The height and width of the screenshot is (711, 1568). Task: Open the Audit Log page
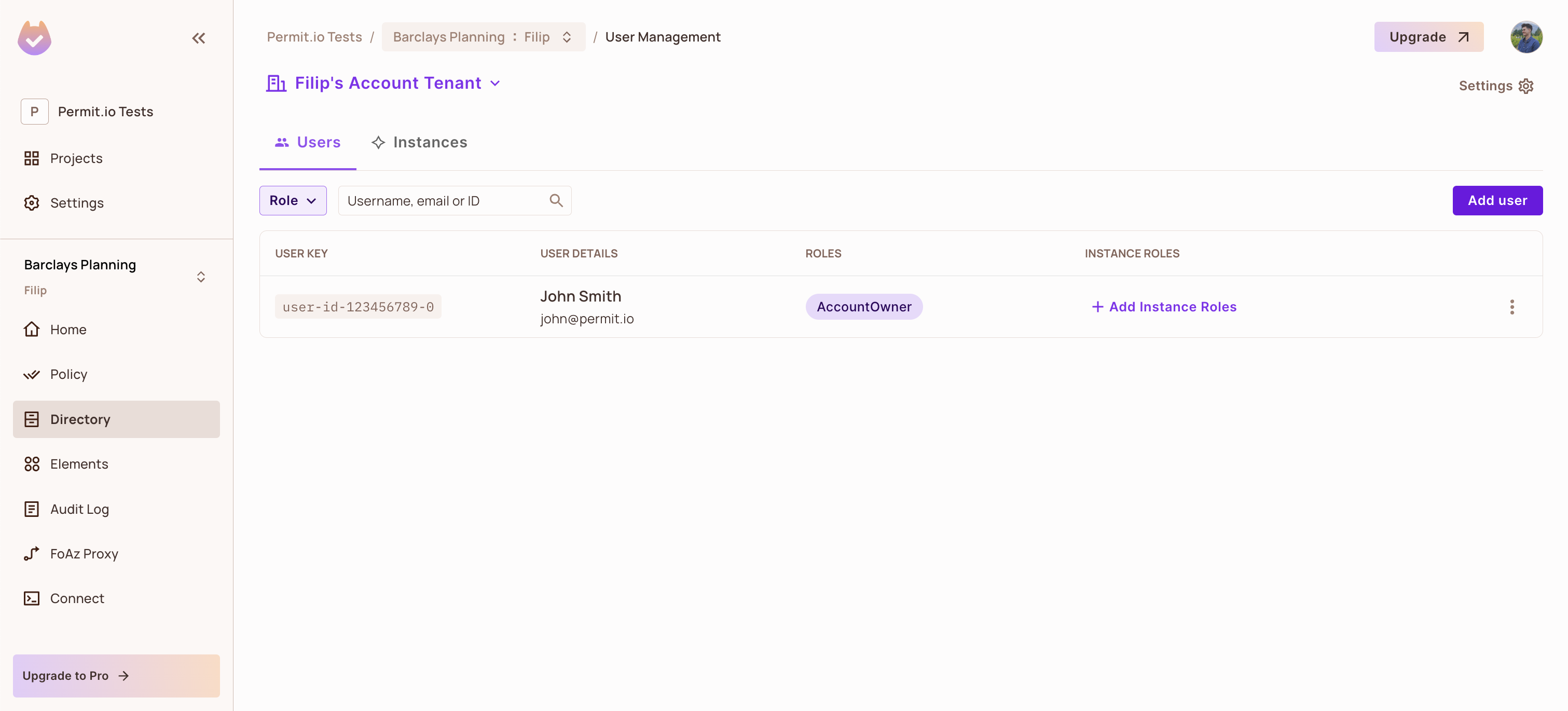click(x=79, y=509)
